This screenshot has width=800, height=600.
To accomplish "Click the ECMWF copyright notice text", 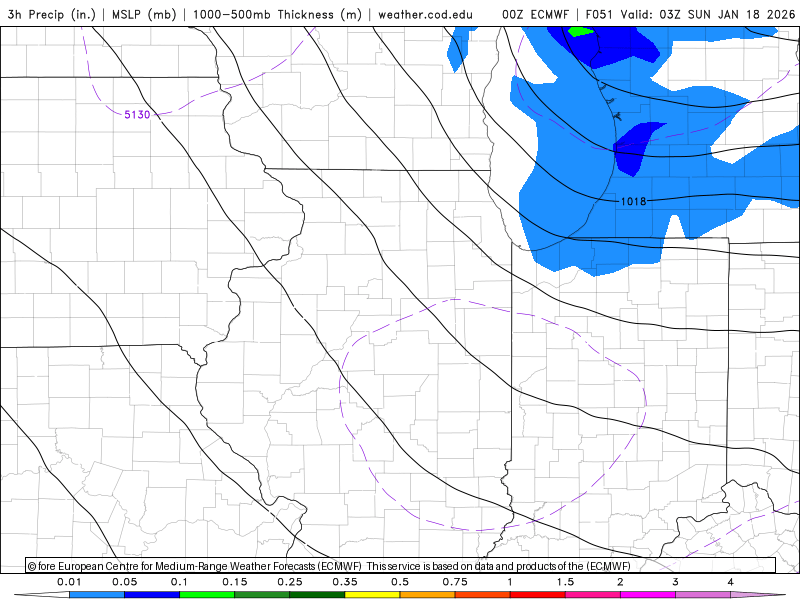I will (x=329, y=566).
